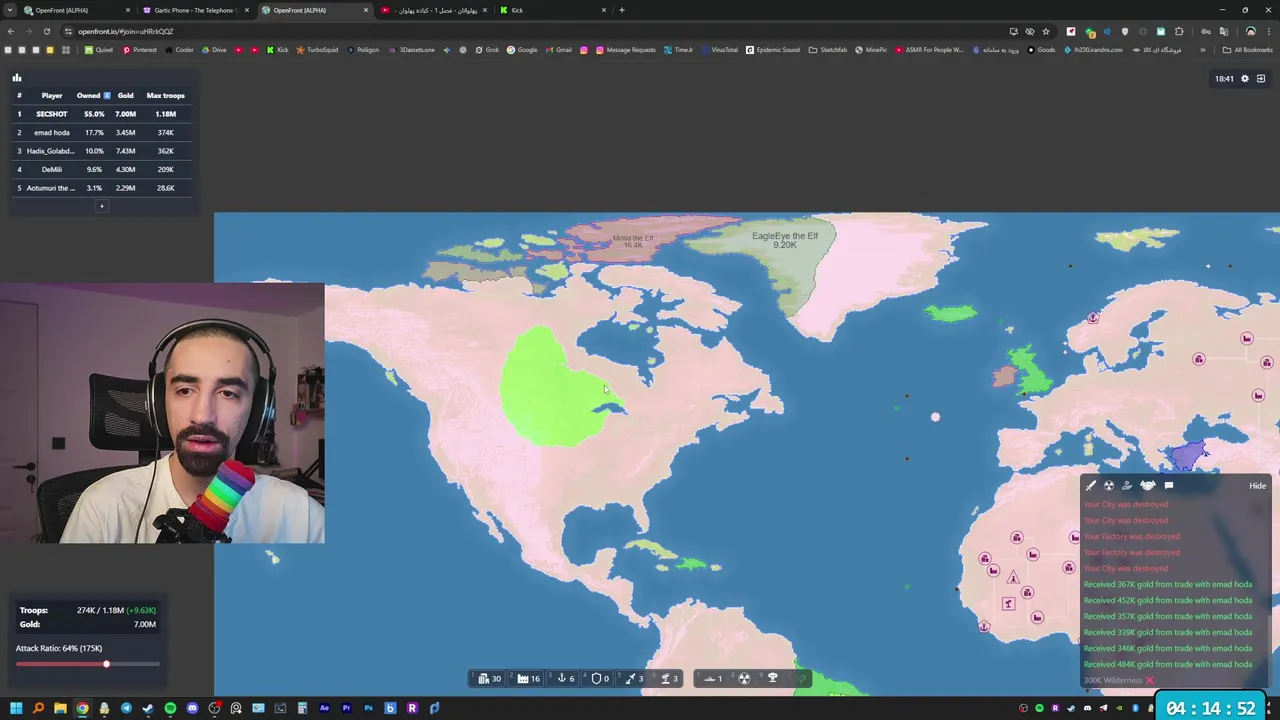Open the Epidemic Sound bookmark
Screen dimensions: 1280x720
pos(772,50)
